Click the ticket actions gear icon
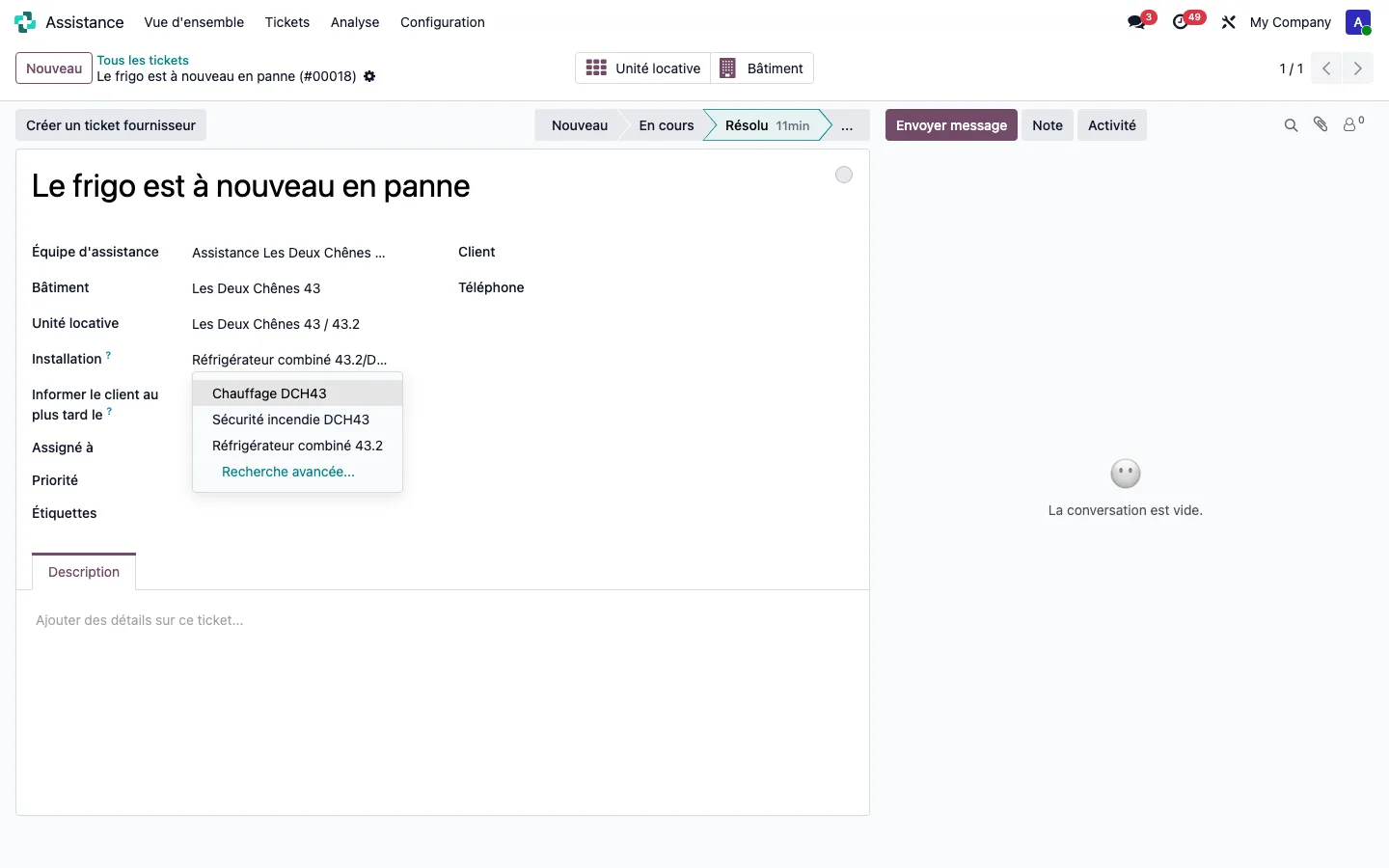This screenshot has height=868, width=1389. point(369,76)
